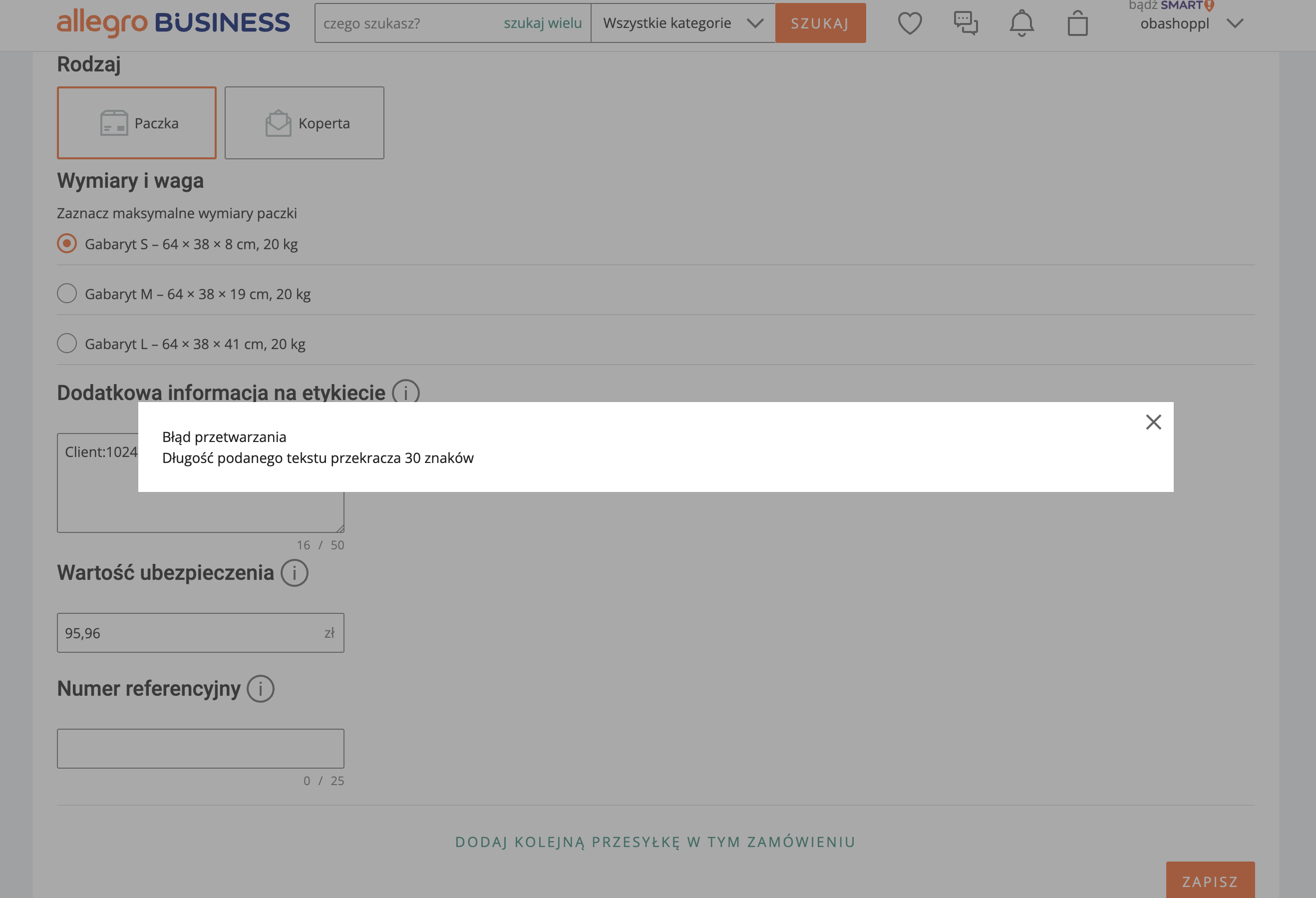Open the favorites heart icon
The image size is (1316, 898).
(x=910, y=23)
